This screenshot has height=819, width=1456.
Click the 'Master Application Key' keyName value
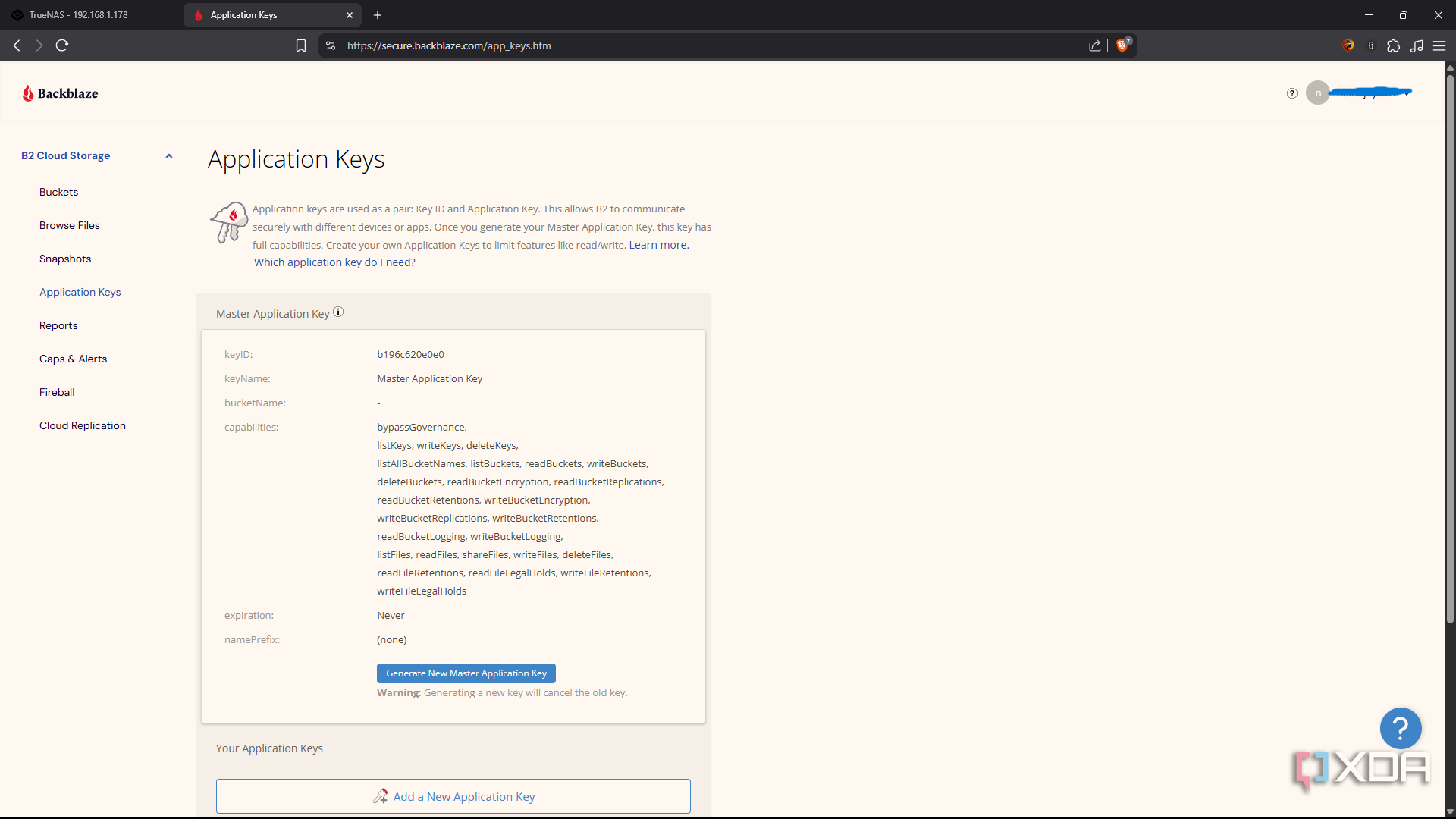coord(430,378)
